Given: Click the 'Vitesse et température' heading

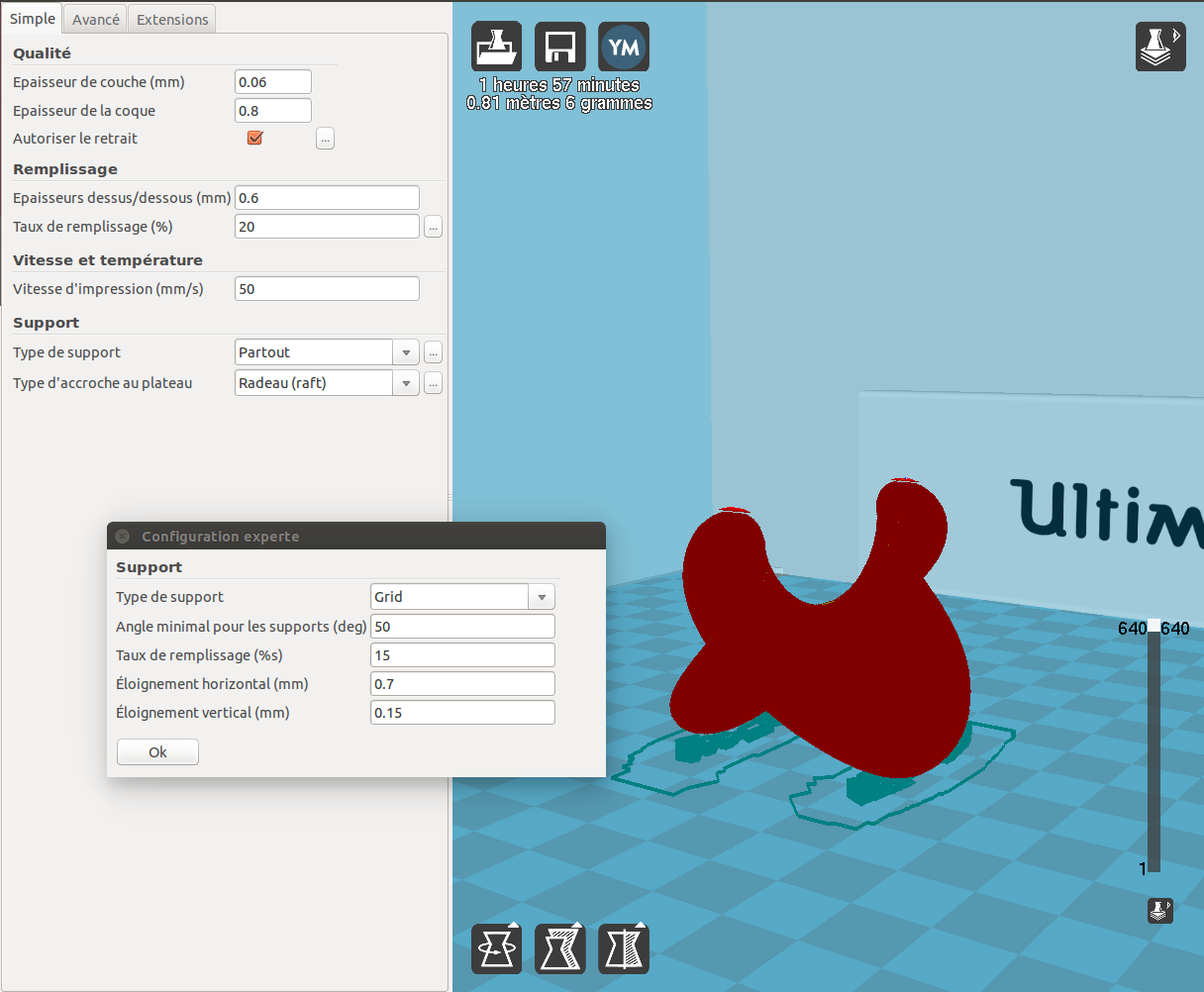Looking at the screenshot, I should point(108,260).
